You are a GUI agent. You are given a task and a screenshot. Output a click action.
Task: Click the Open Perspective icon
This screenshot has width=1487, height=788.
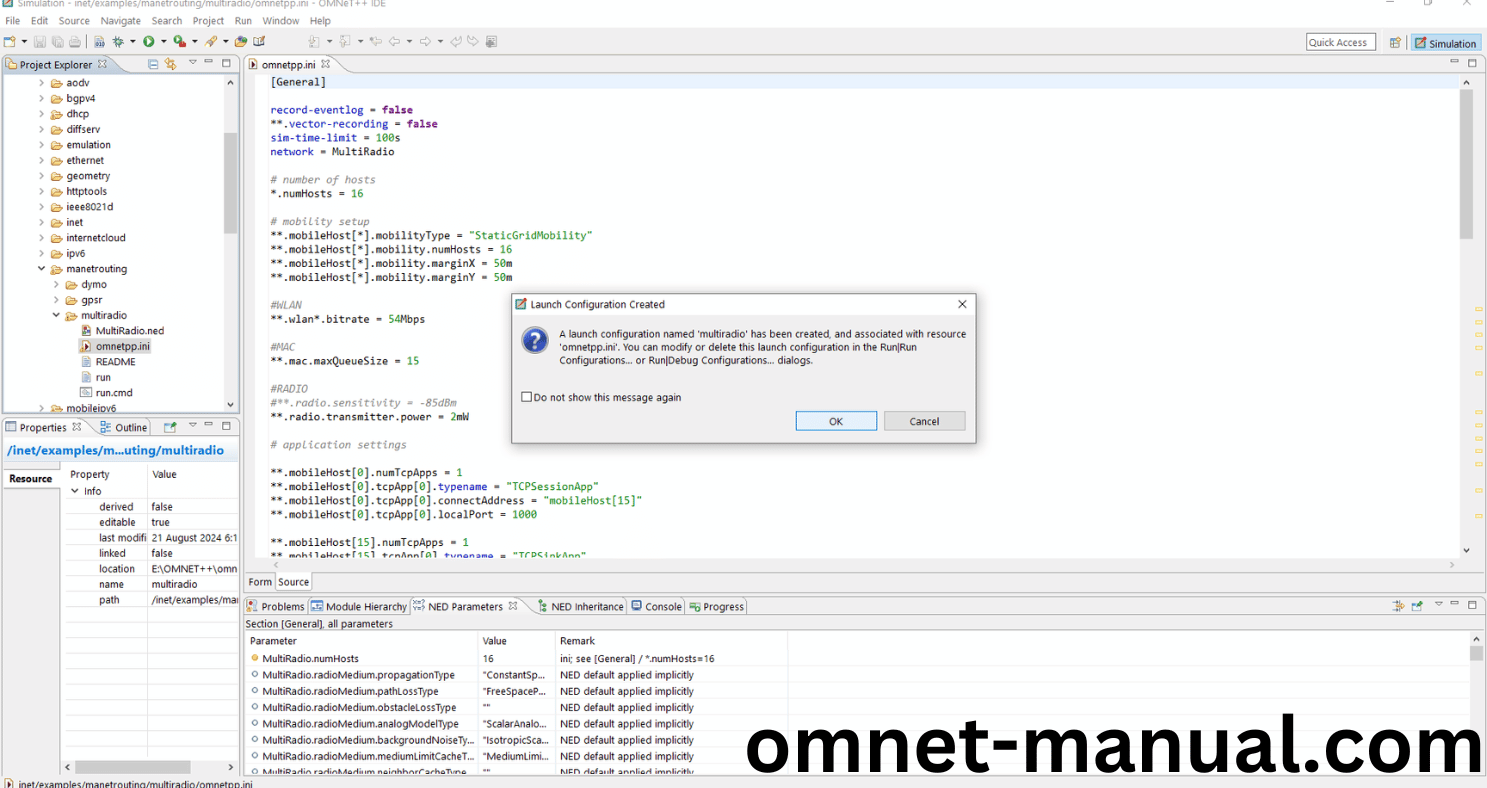tap(1395, 43)
